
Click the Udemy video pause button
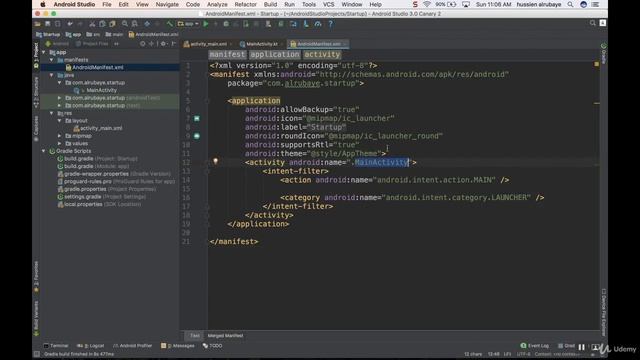tap(582, 347)
